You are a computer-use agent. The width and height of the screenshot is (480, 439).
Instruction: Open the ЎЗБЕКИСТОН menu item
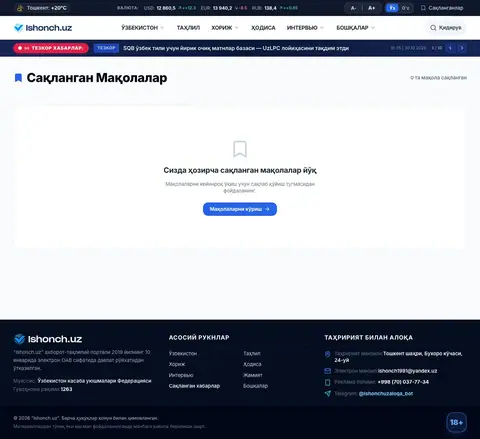[140, 28]
